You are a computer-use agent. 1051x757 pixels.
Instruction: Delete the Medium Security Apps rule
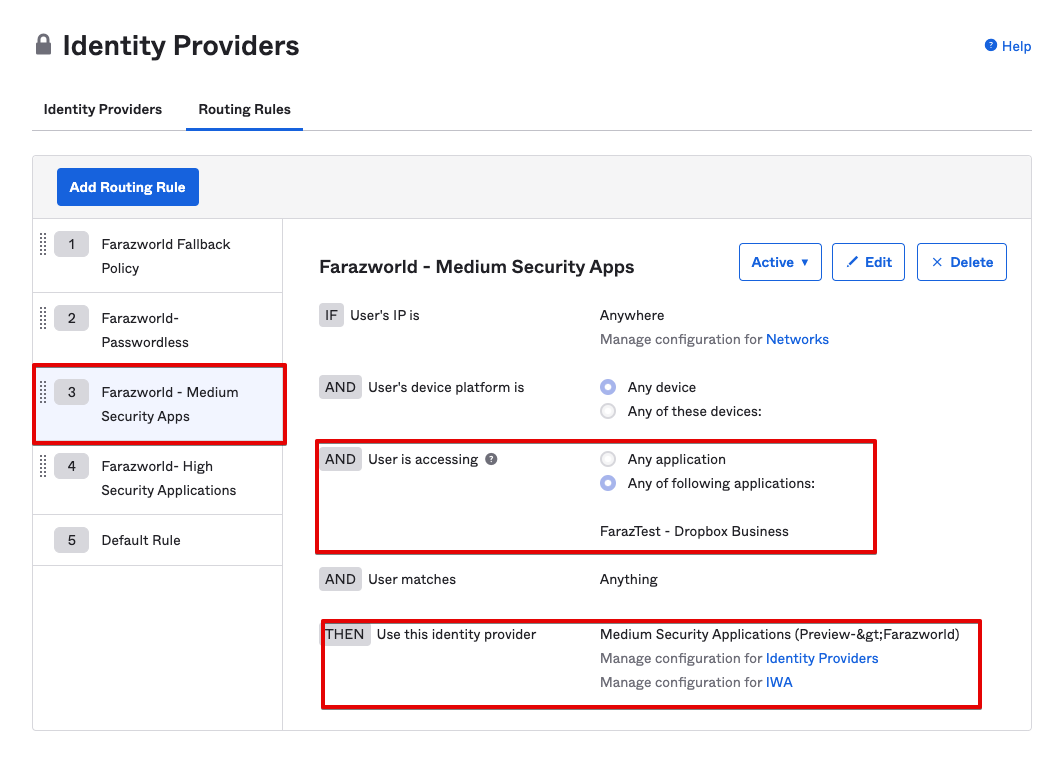point(961,262)
